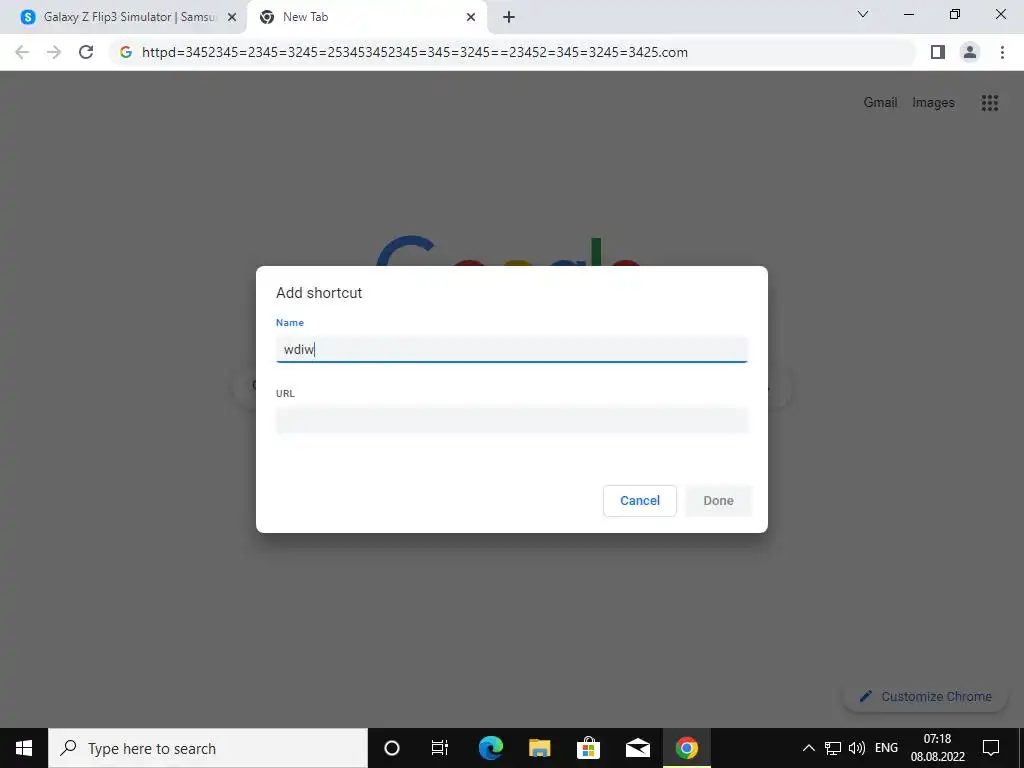Open Task View on taskbar
This screenshot has width=1024, height=768.
pyautogui.click(x=440, y=748)
